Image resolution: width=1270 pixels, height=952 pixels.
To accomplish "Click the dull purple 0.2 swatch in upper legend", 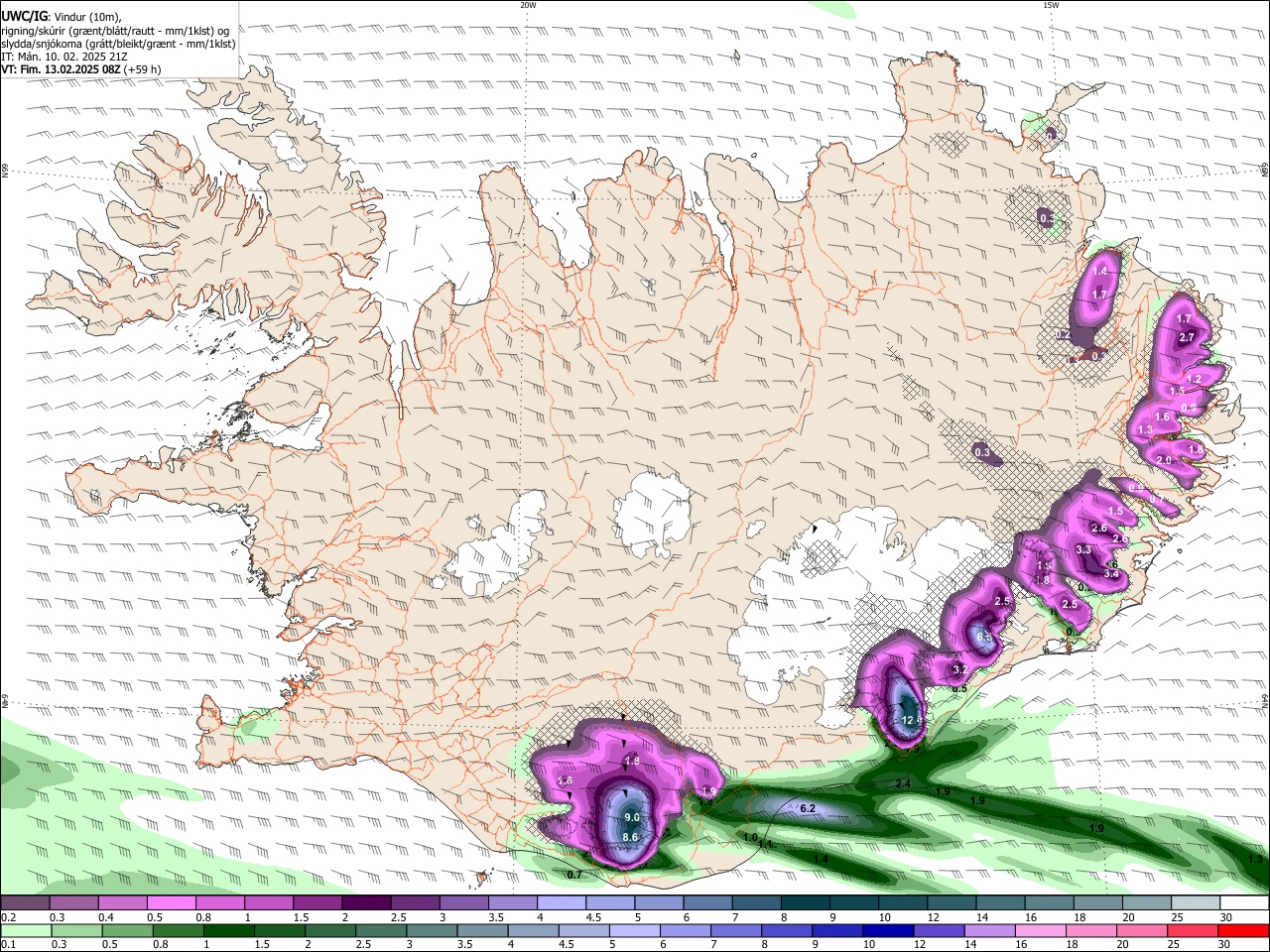I will click(24, 903).
